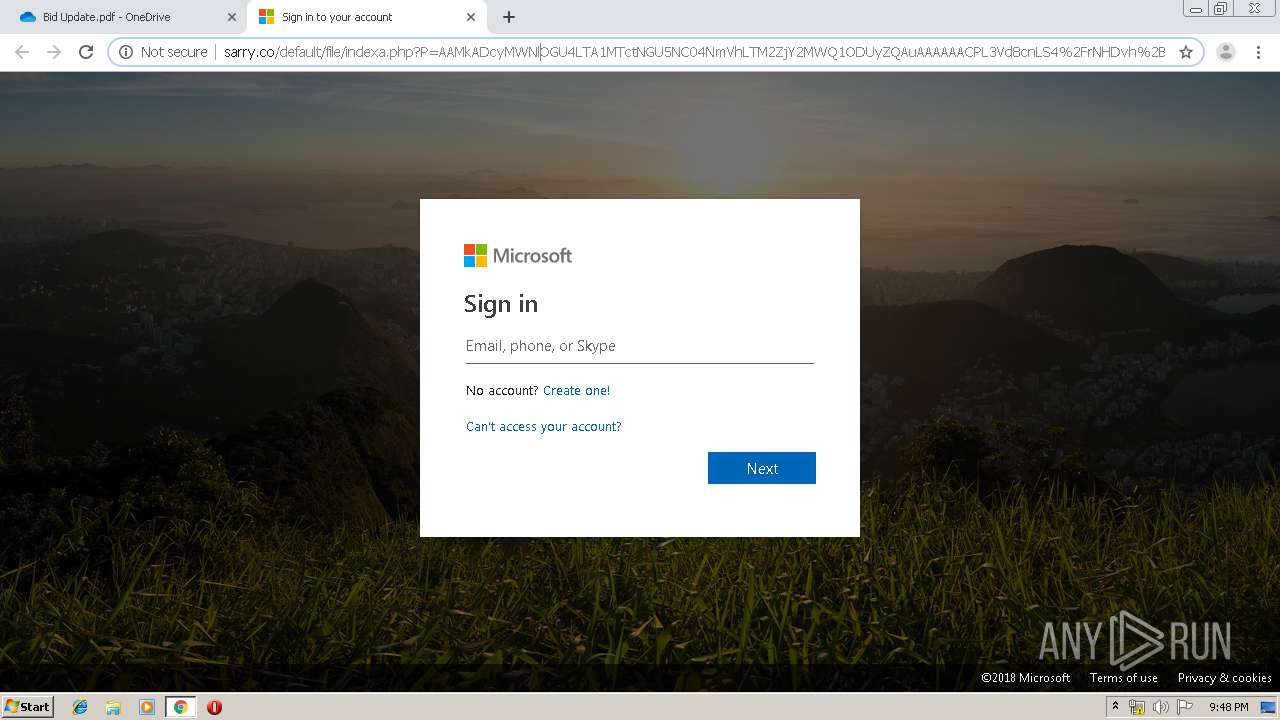The height and width of the screenshot is (720, 1280).
Task: Go forward to the next page
Action: pyautogui.click(x=54, y=52)
